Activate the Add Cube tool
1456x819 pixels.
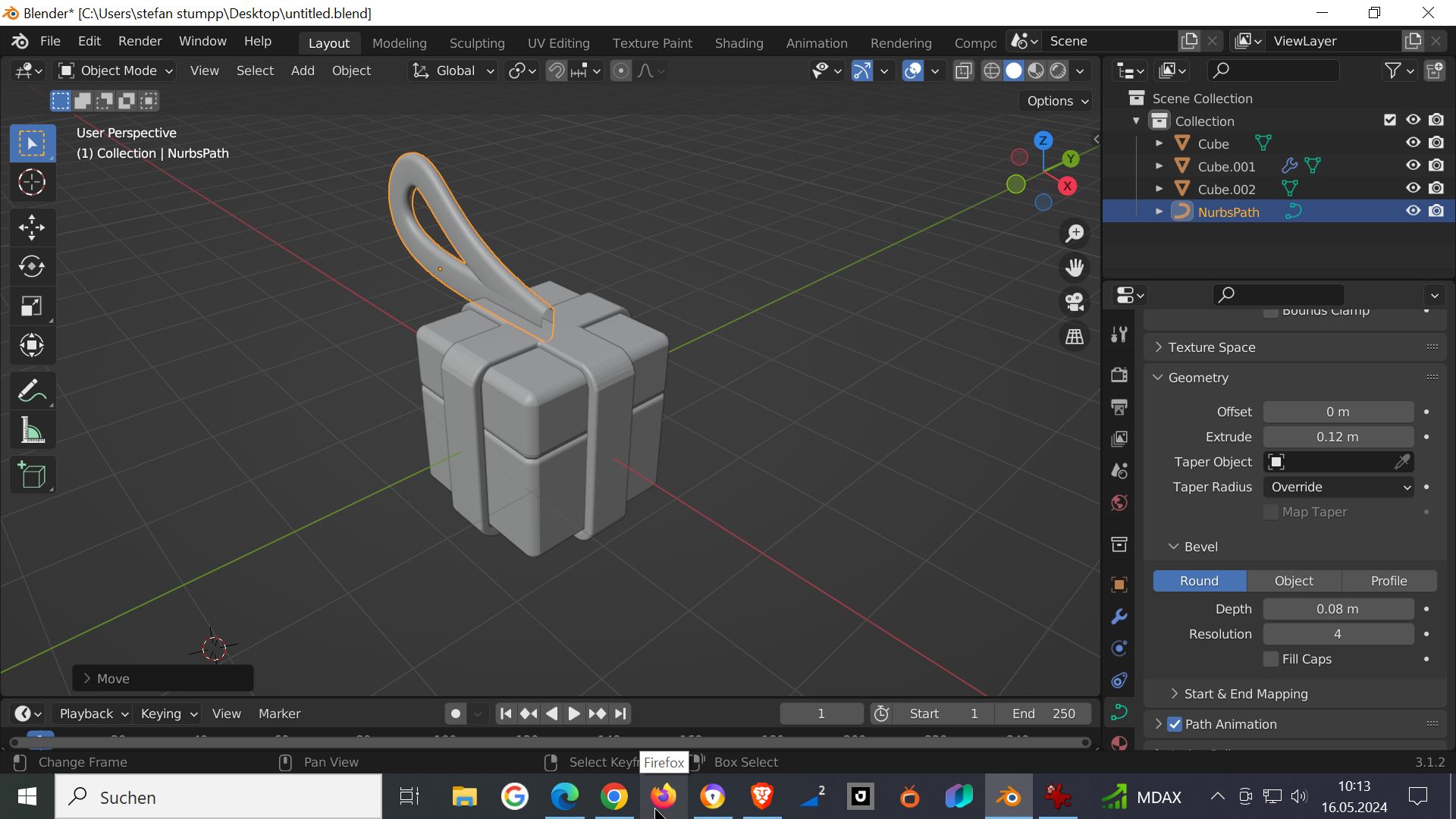pos(32,475)
